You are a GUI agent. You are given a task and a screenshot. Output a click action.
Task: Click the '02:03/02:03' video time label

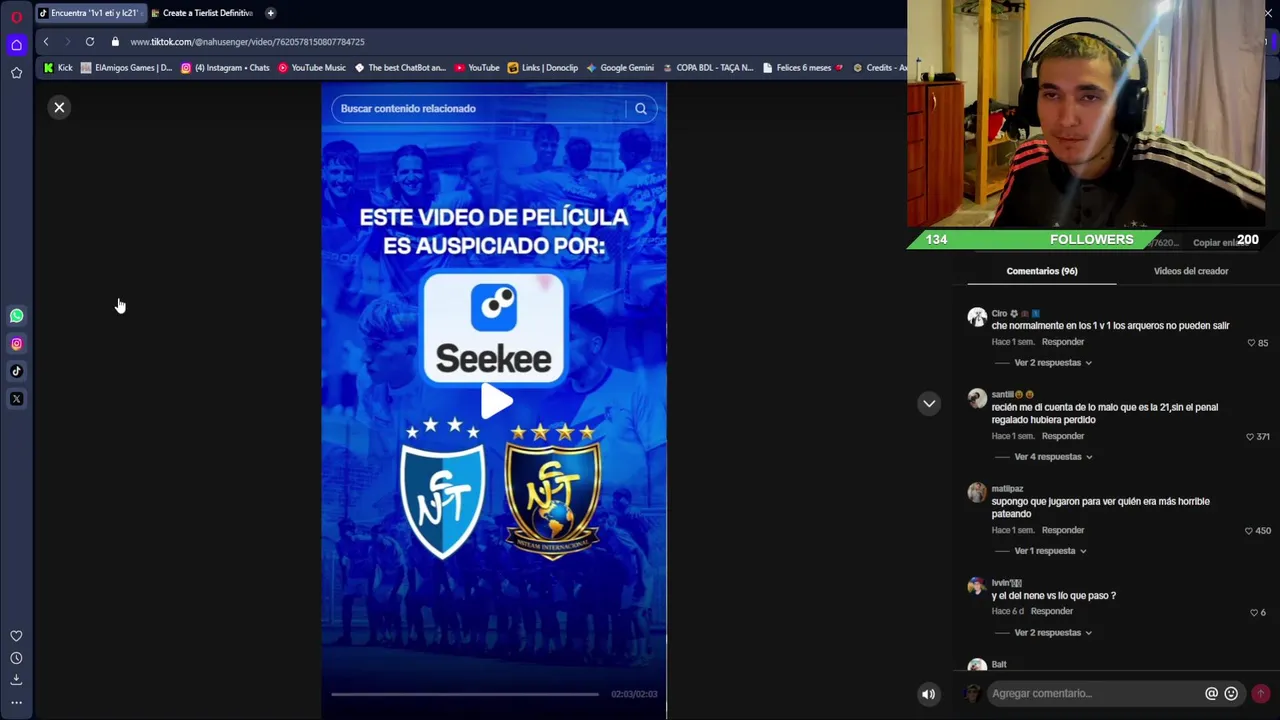click(634, 694)
